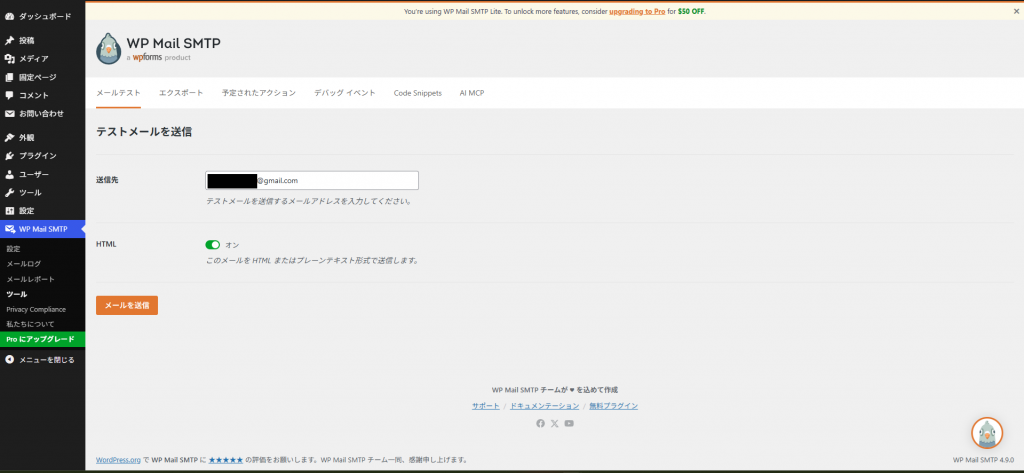Click the WP Mail SMTP sidebar envelope icon
Screen dimensions: 1024x473
(x=9, y=229)
